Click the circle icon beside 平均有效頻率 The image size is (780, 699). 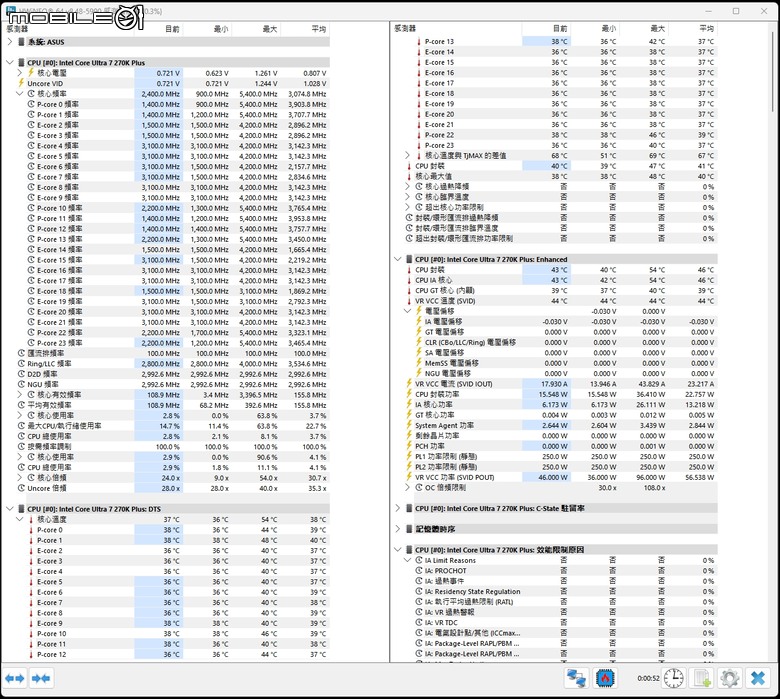click(21, 405)
